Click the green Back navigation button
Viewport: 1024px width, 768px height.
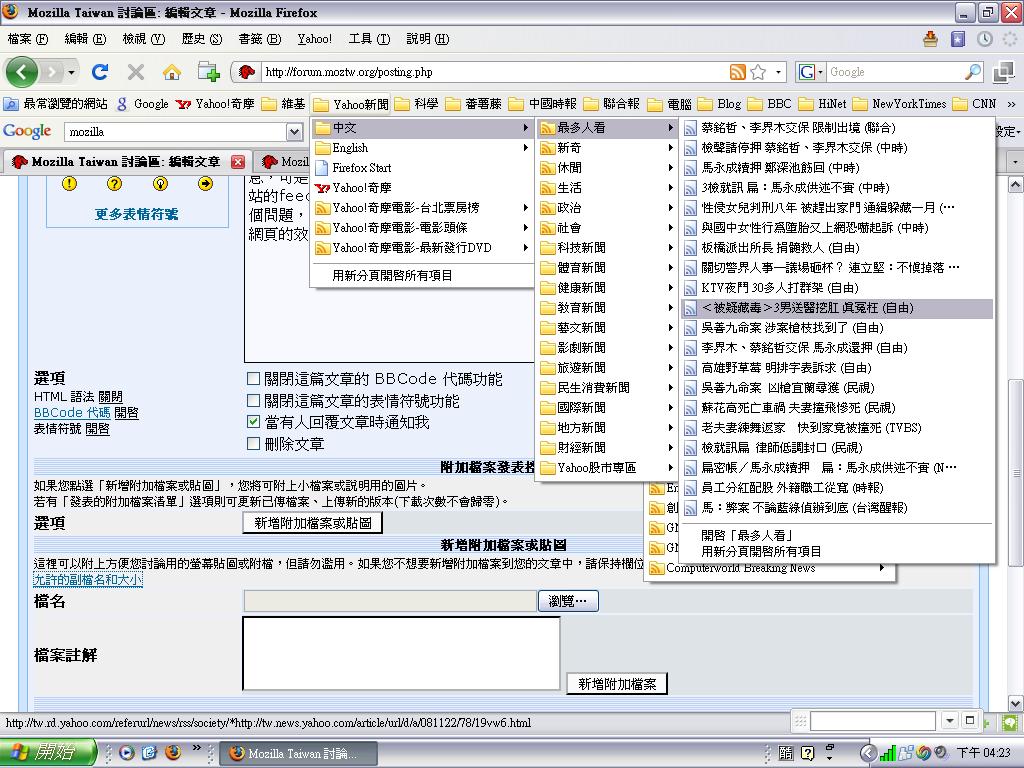point(22,72)
